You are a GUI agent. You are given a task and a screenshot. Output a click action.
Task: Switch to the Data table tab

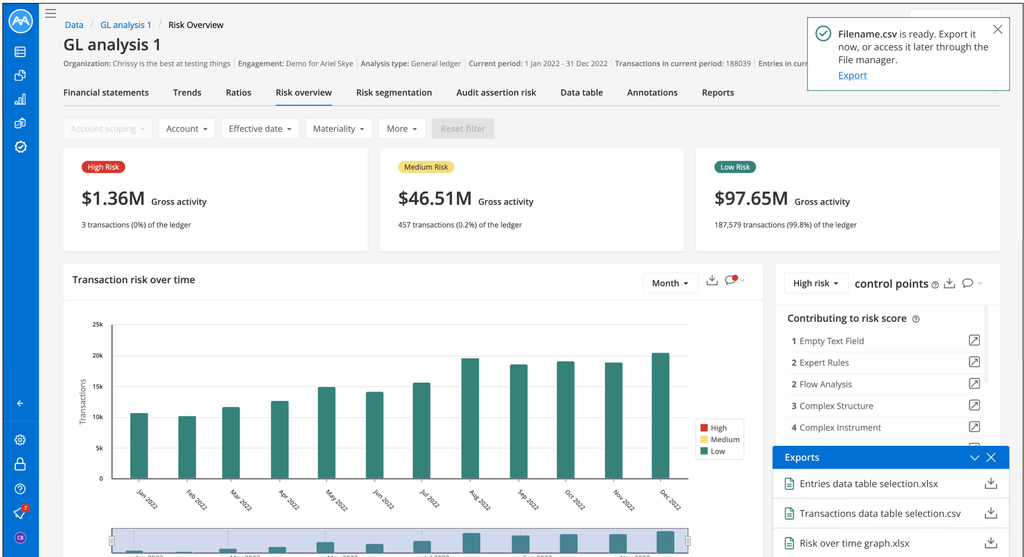pos(581,93)
